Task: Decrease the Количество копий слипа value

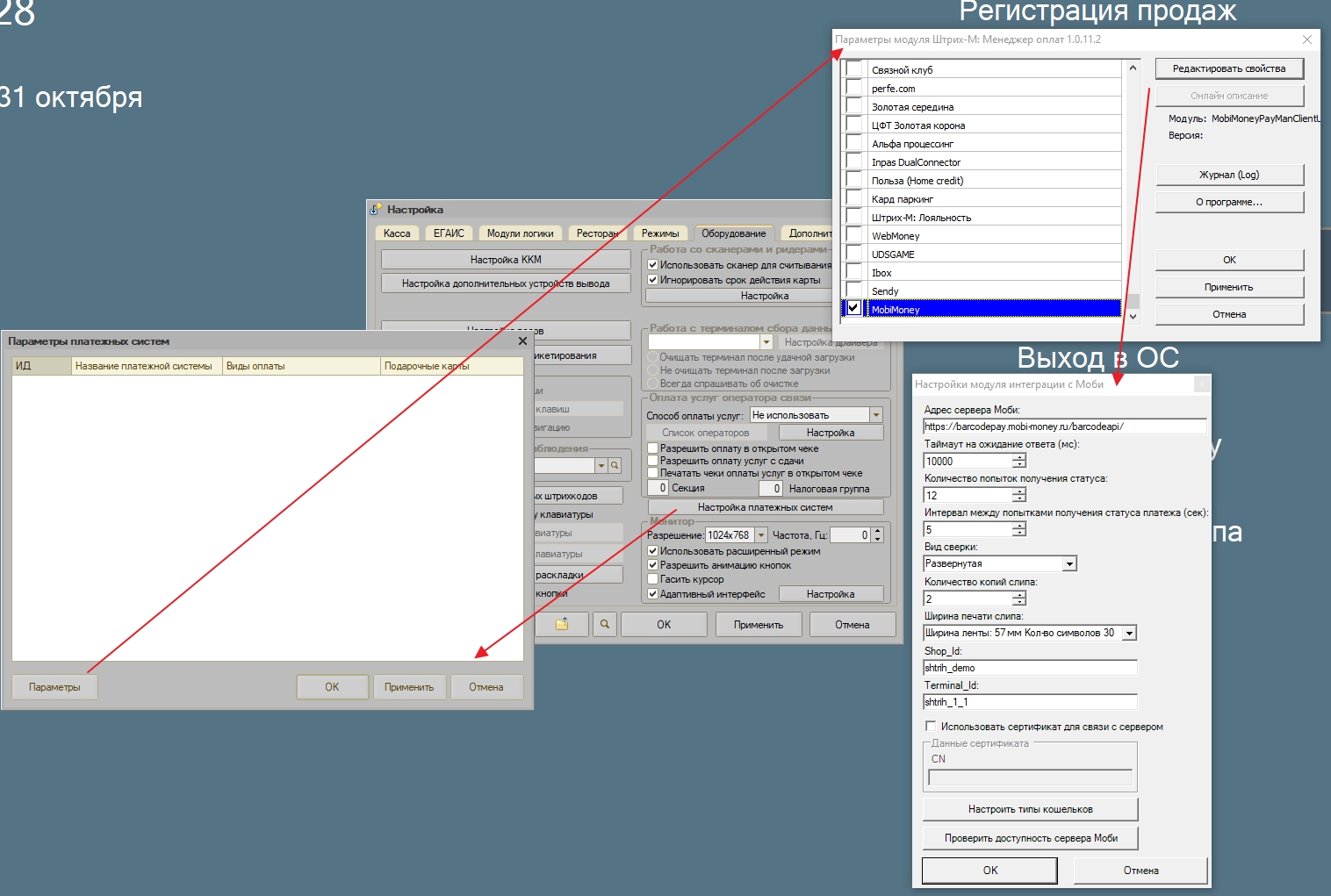Action: pos(1018,603)
